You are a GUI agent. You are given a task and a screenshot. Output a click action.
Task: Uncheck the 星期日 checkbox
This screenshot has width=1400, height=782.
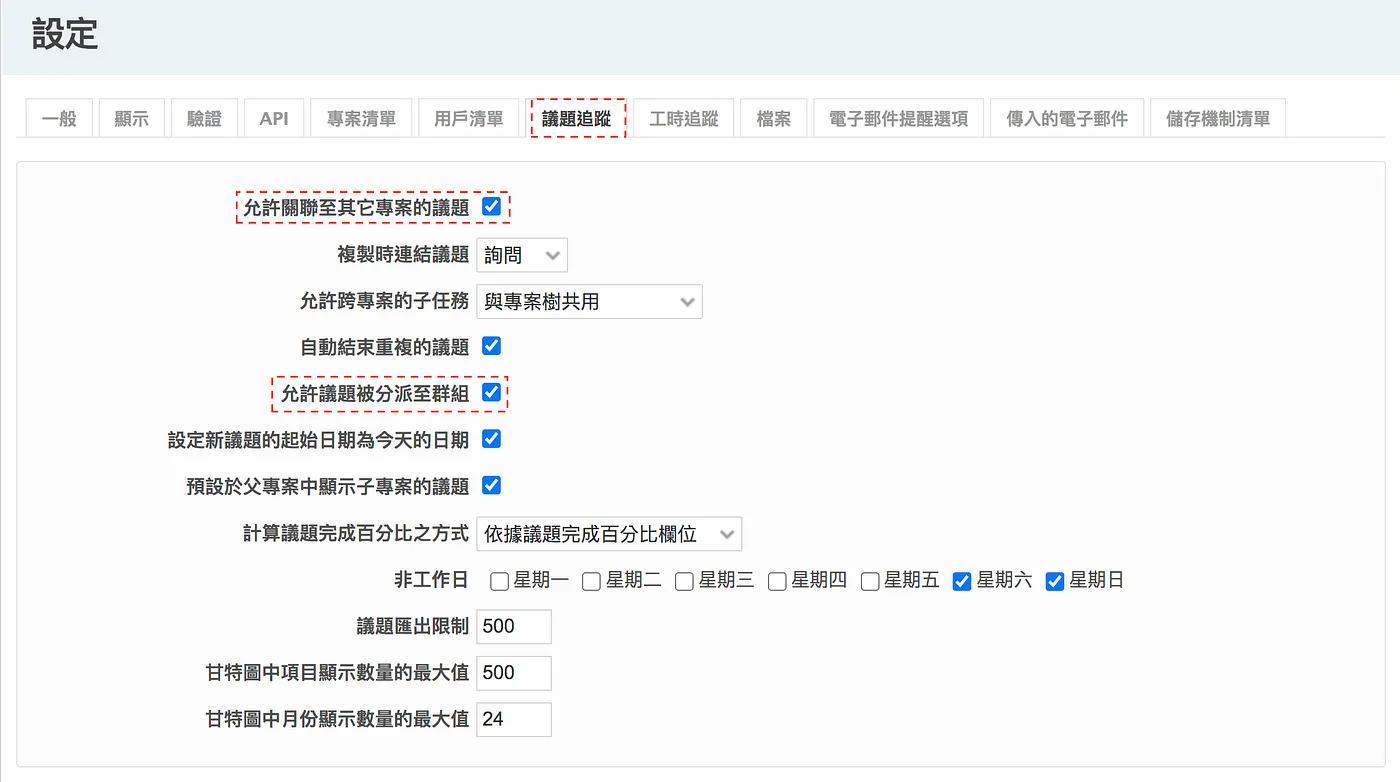(x=1055, y=581)
